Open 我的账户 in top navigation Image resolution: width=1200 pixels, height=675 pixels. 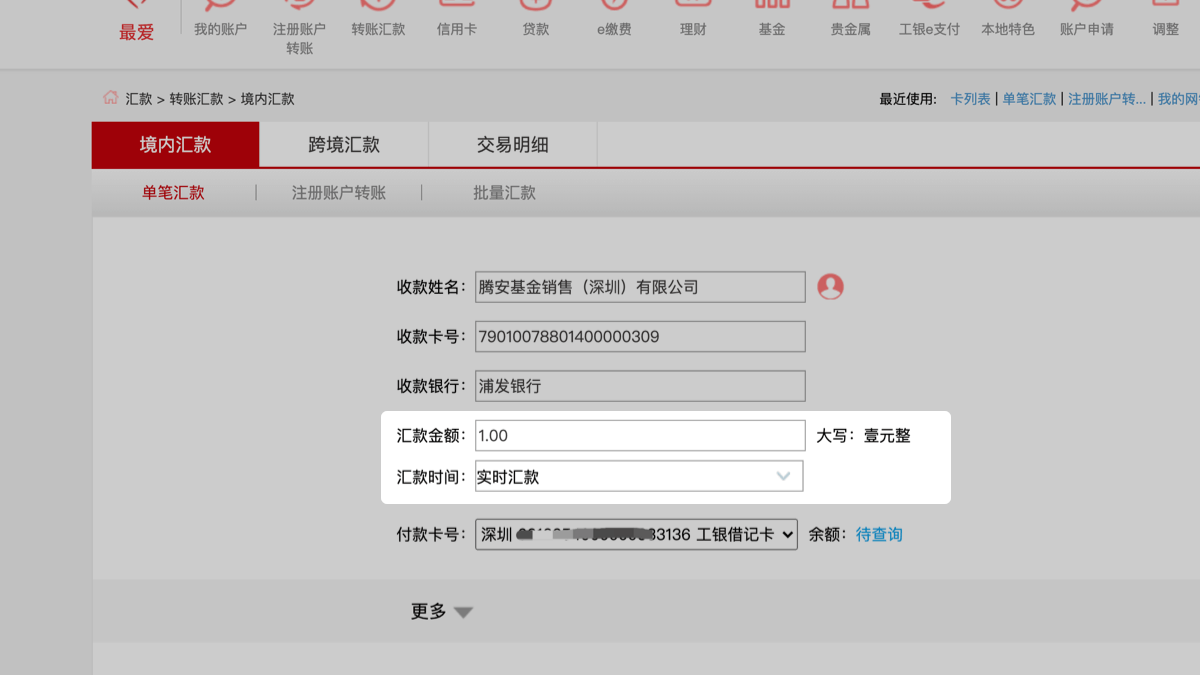[x=220, y=29]
